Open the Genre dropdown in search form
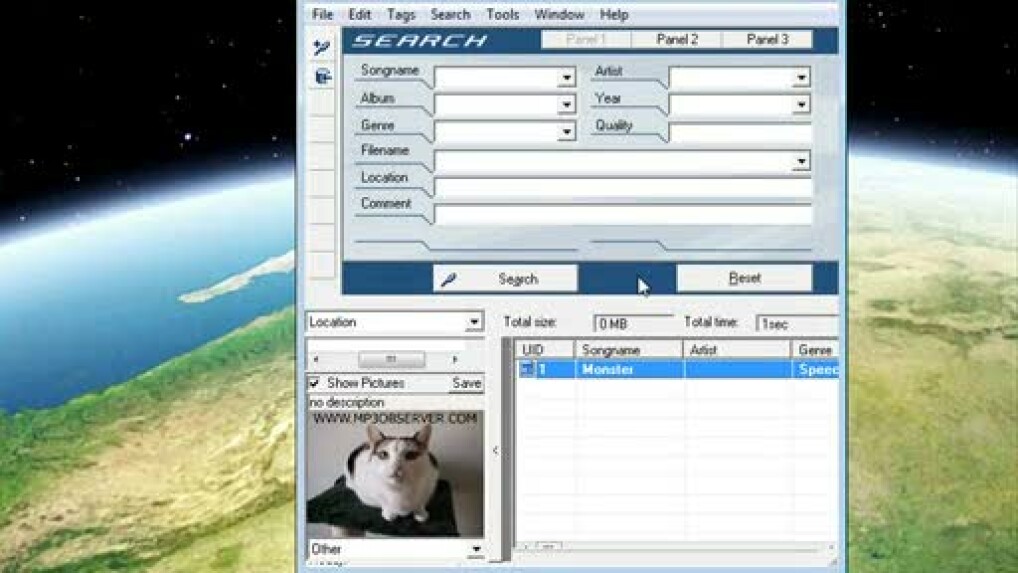The height and width of the screenshot is (573, 1018). point(566,132)
